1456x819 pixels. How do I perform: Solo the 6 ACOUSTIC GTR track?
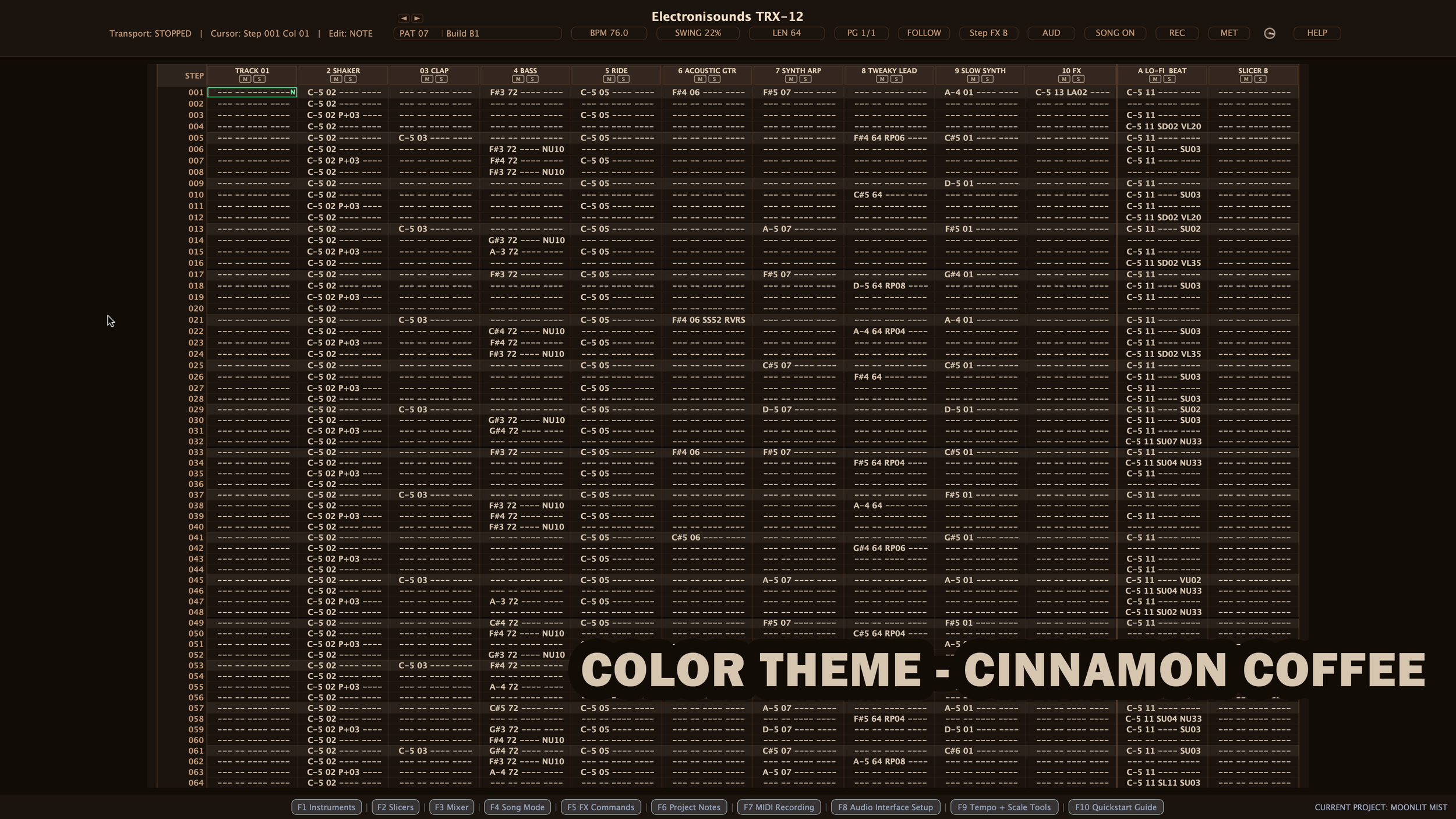click(x=714, y=79)
